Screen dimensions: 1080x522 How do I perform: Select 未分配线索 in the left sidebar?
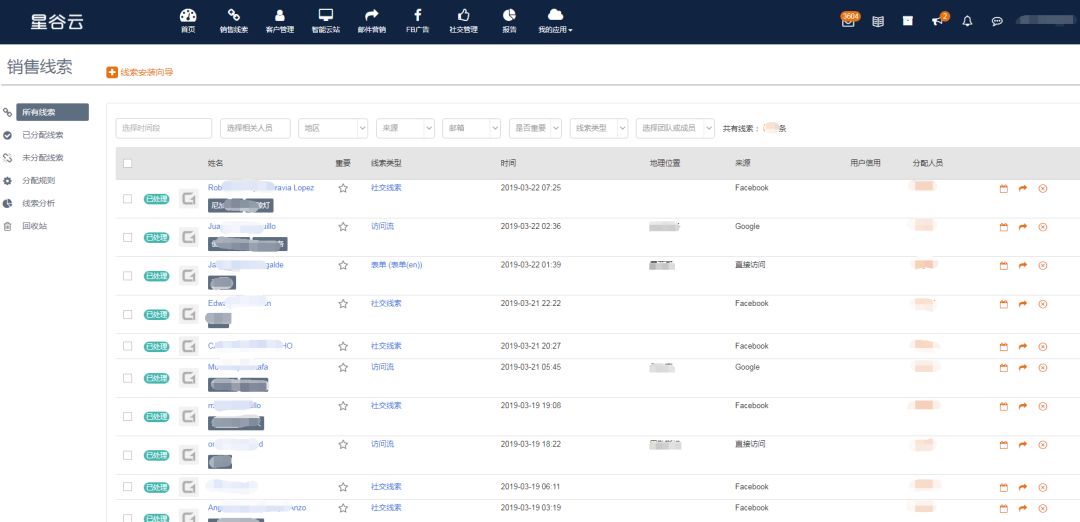(42, 158)
